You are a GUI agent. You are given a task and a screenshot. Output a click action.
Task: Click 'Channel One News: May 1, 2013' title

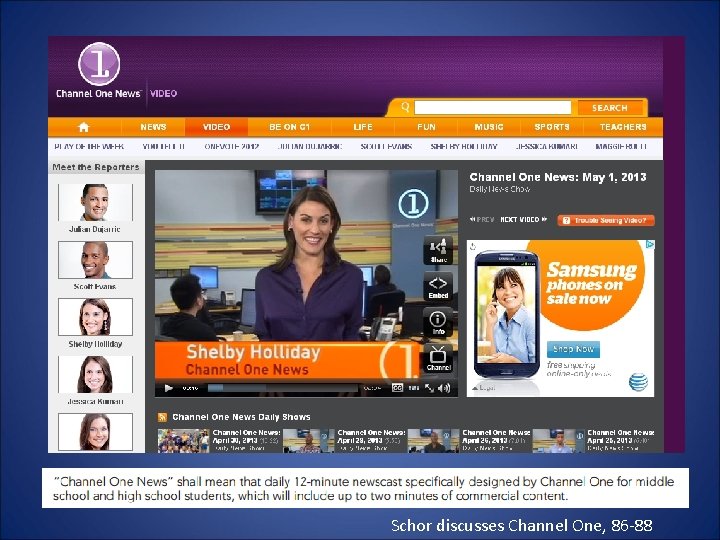tap(558, 177)
